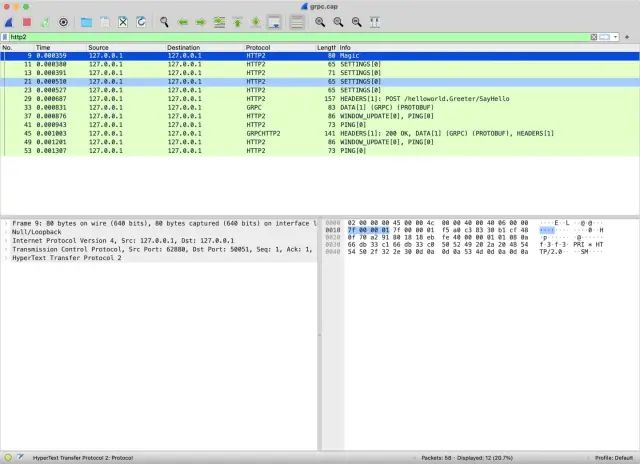Close this capture file icon
The height and width of the screenshot is (464, 640).
[123, 22]
